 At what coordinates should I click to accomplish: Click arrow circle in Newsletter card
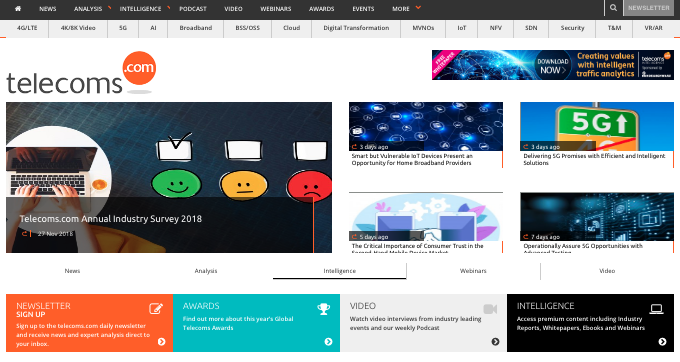point(161,342)
